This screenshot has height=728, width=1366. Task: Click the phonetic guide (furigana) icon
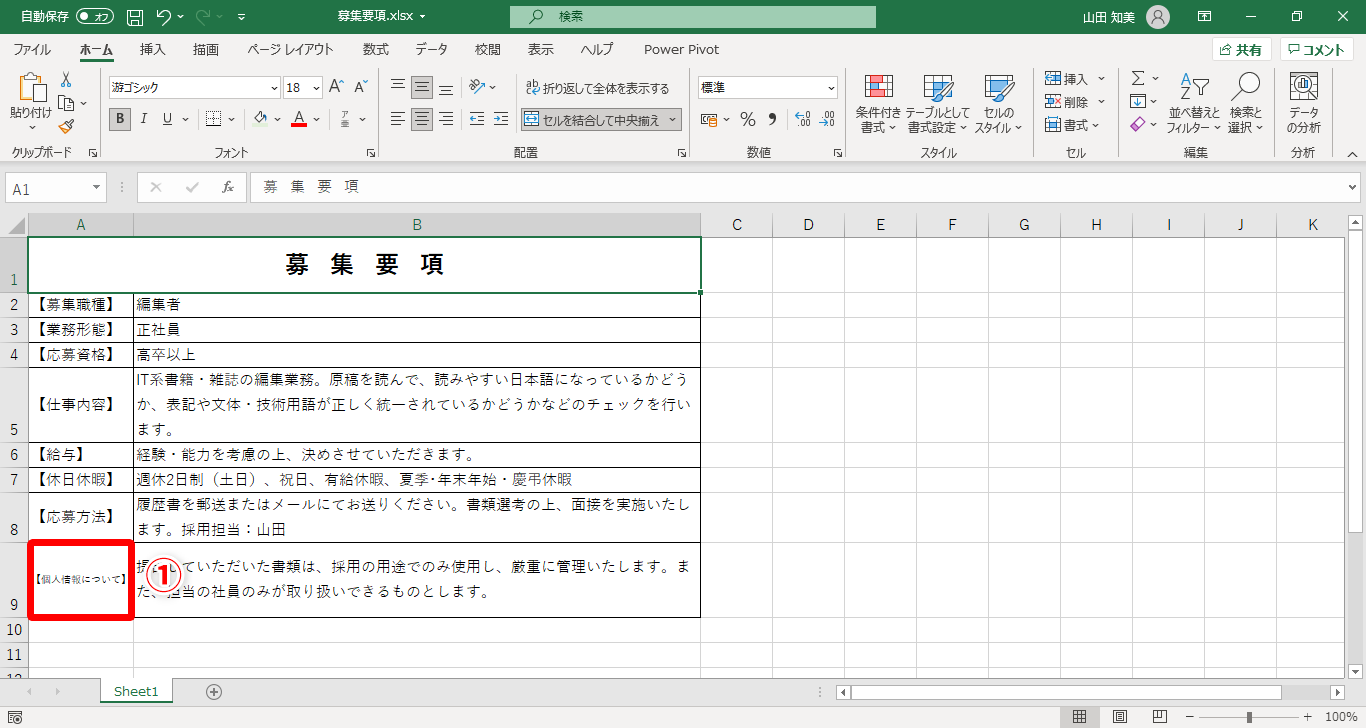(x=345, y=119)
